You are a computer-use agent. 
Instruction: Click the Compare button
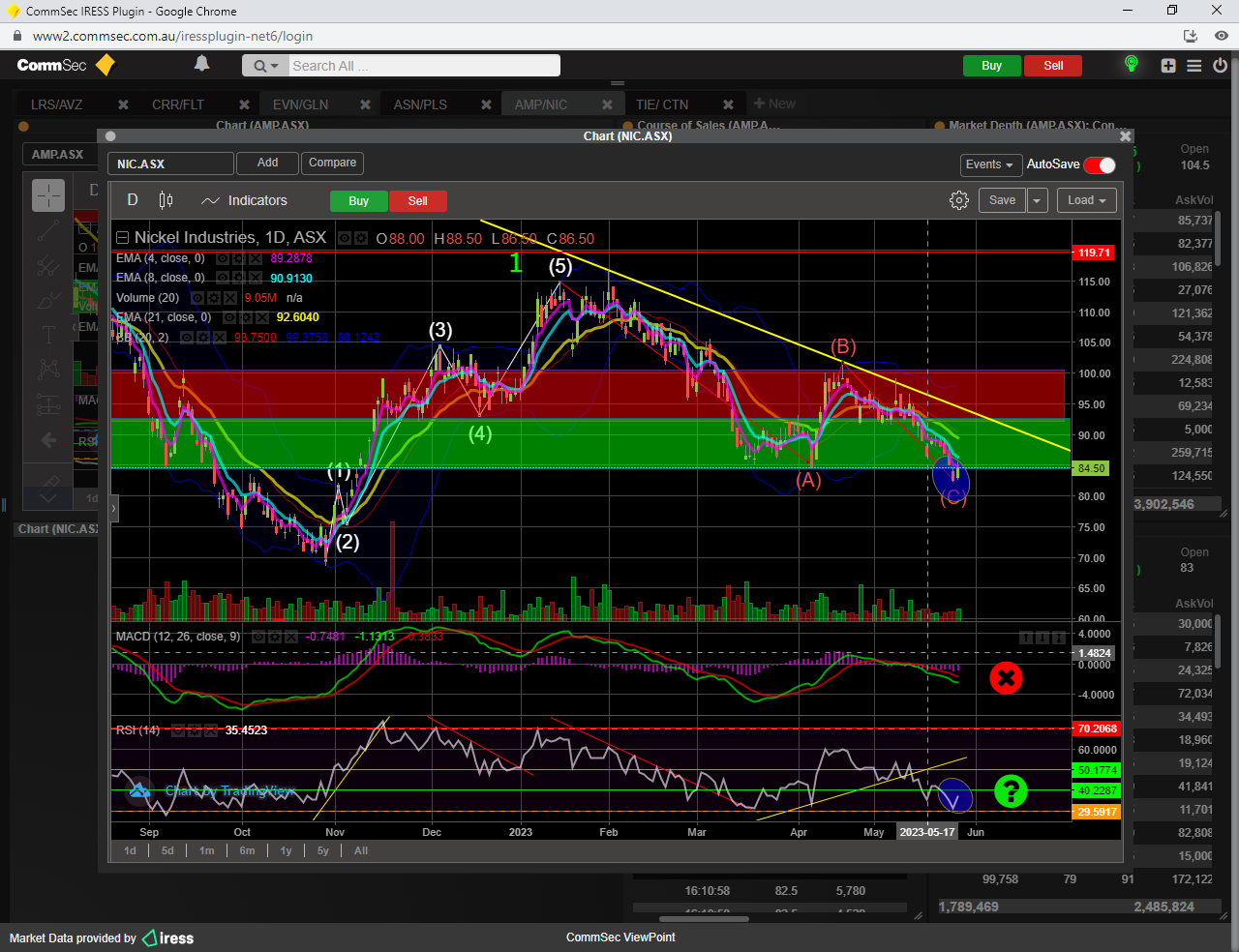tap(332, 163)
